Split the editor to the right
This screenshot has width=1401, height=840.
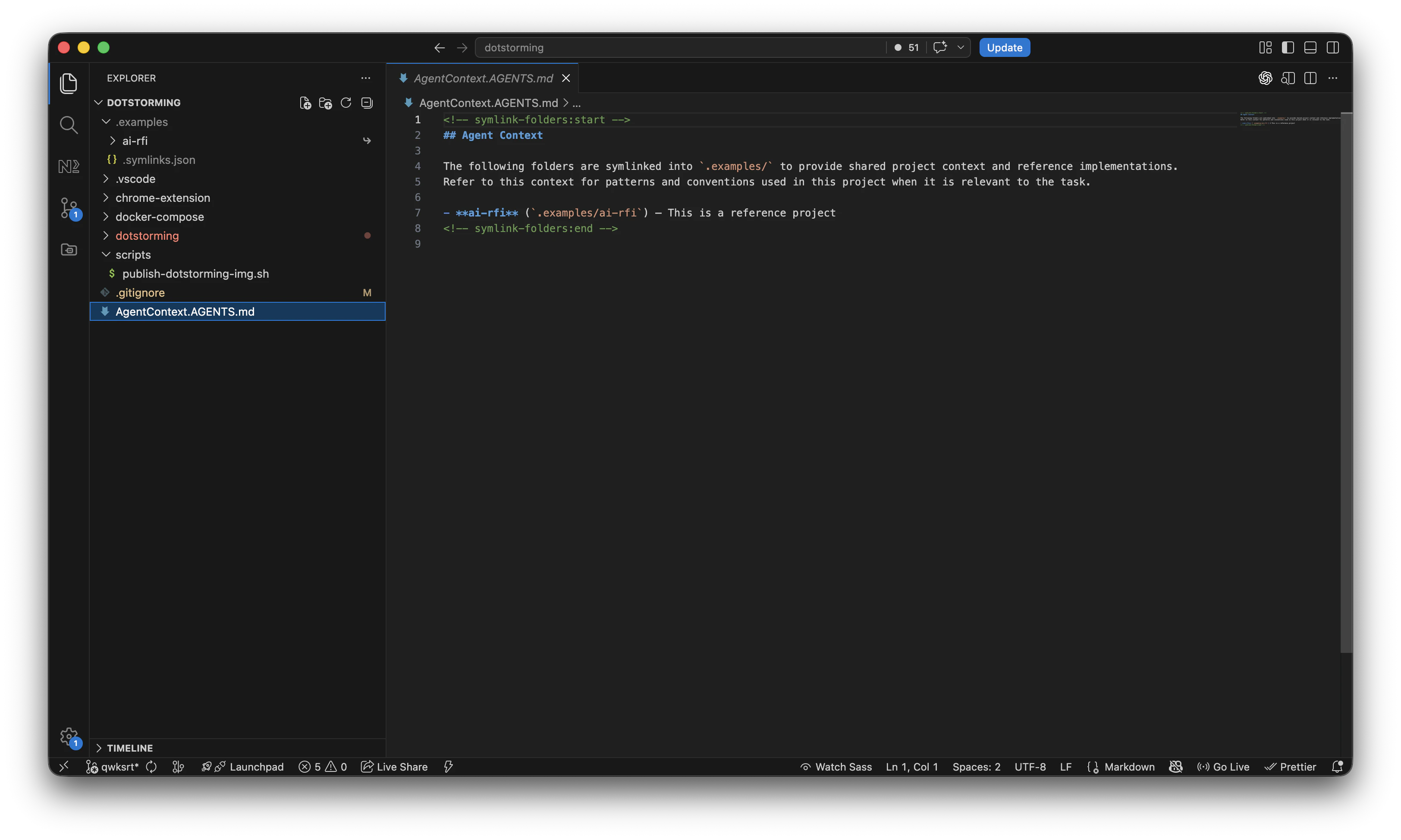tap(1310, 78)
